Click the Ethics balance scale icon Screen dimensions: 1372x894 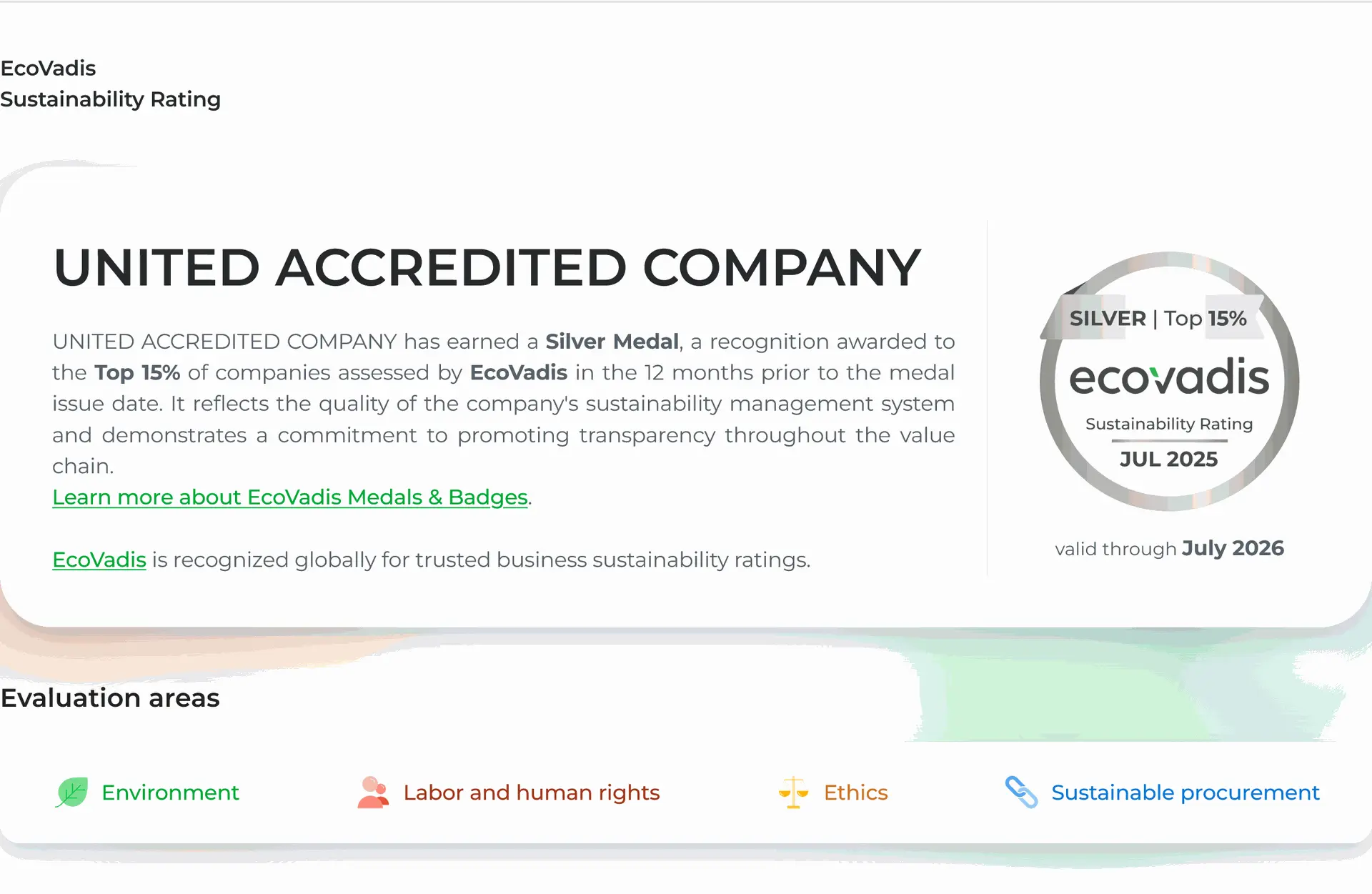(x=793, y=793)
